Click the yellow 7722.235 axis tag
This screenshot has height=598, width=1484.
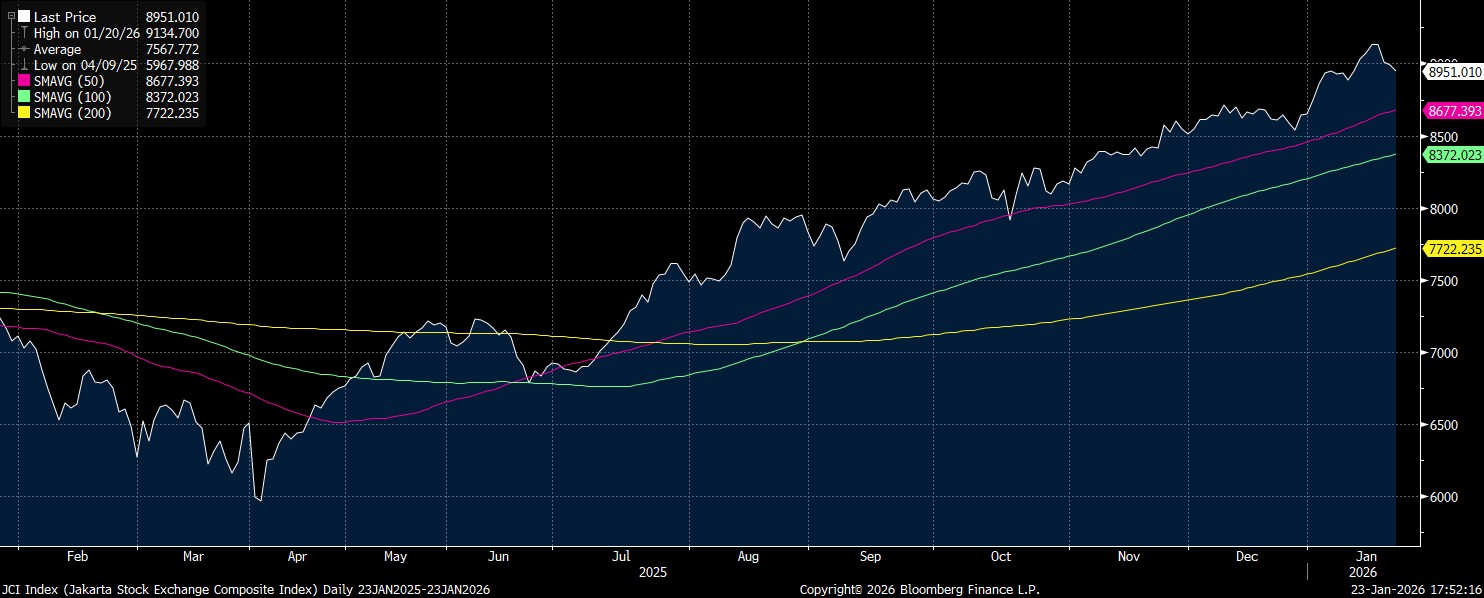[1453, 249]
